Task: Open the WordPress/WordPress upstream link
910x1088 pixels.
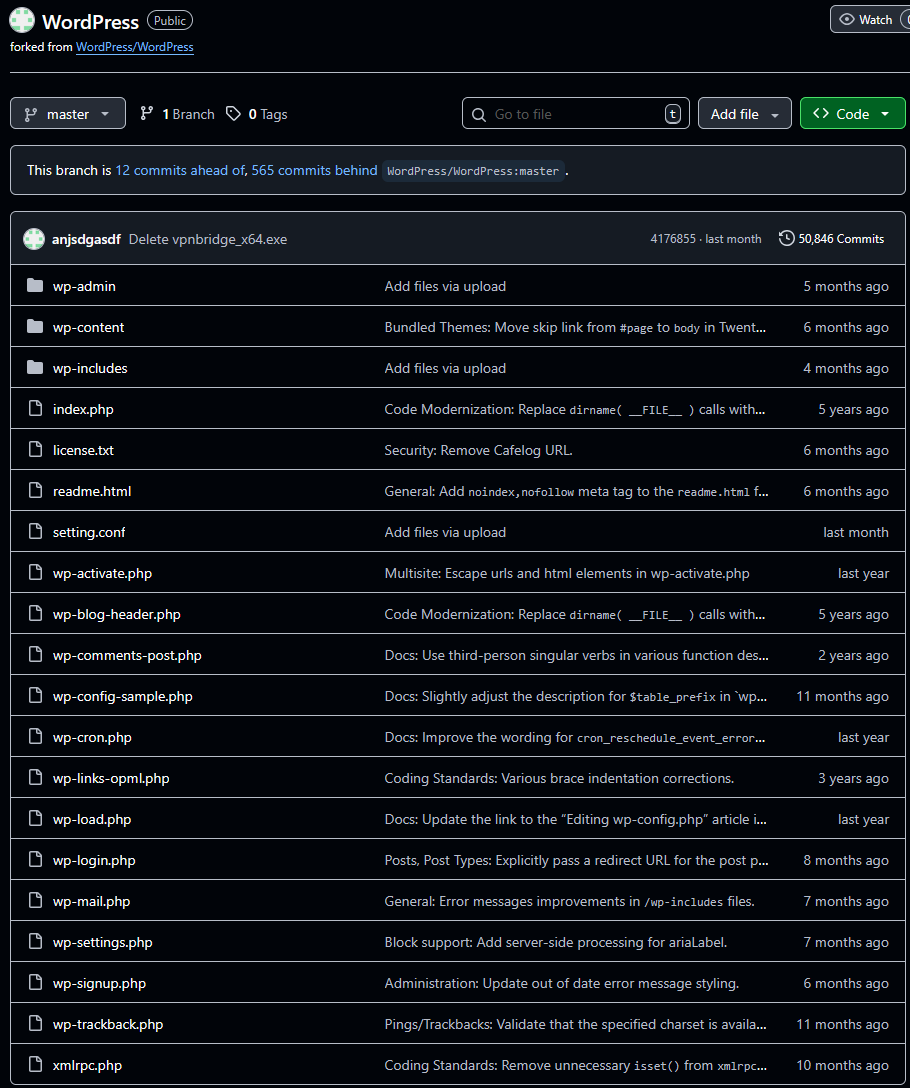Action: pos(135,46)
